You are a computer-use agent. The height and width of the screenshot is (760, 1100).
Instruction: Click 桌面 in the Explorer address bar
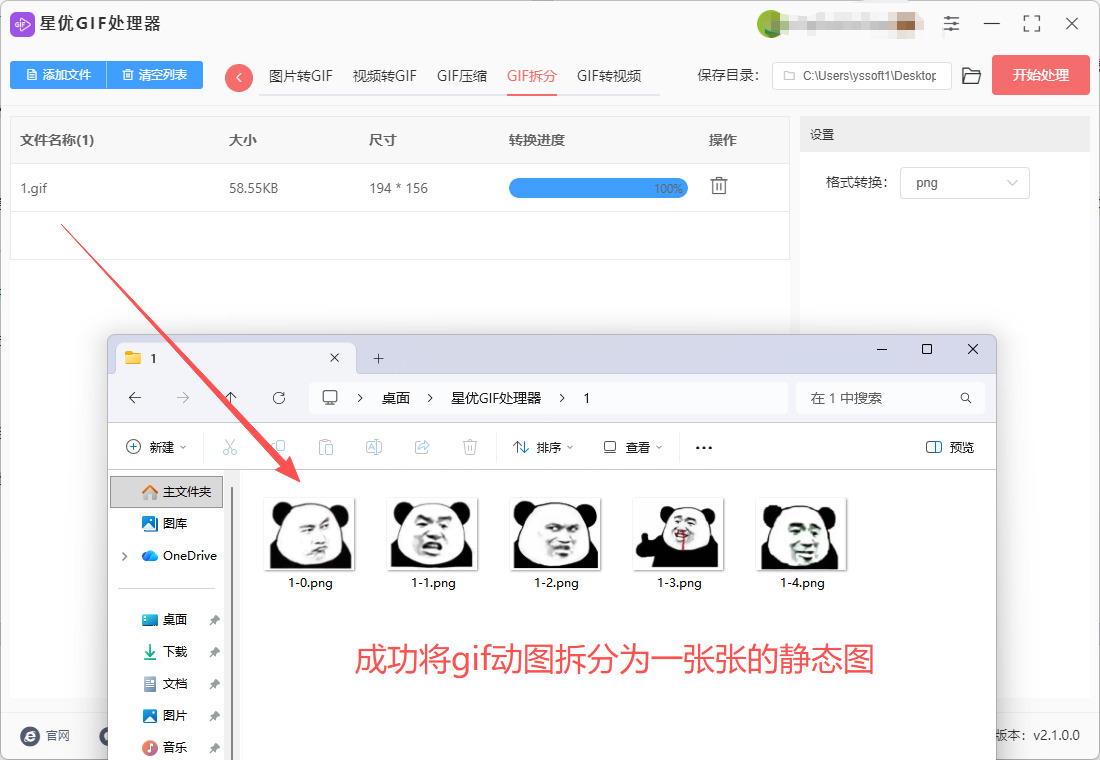pyautogui.click(x=396, y=398)
